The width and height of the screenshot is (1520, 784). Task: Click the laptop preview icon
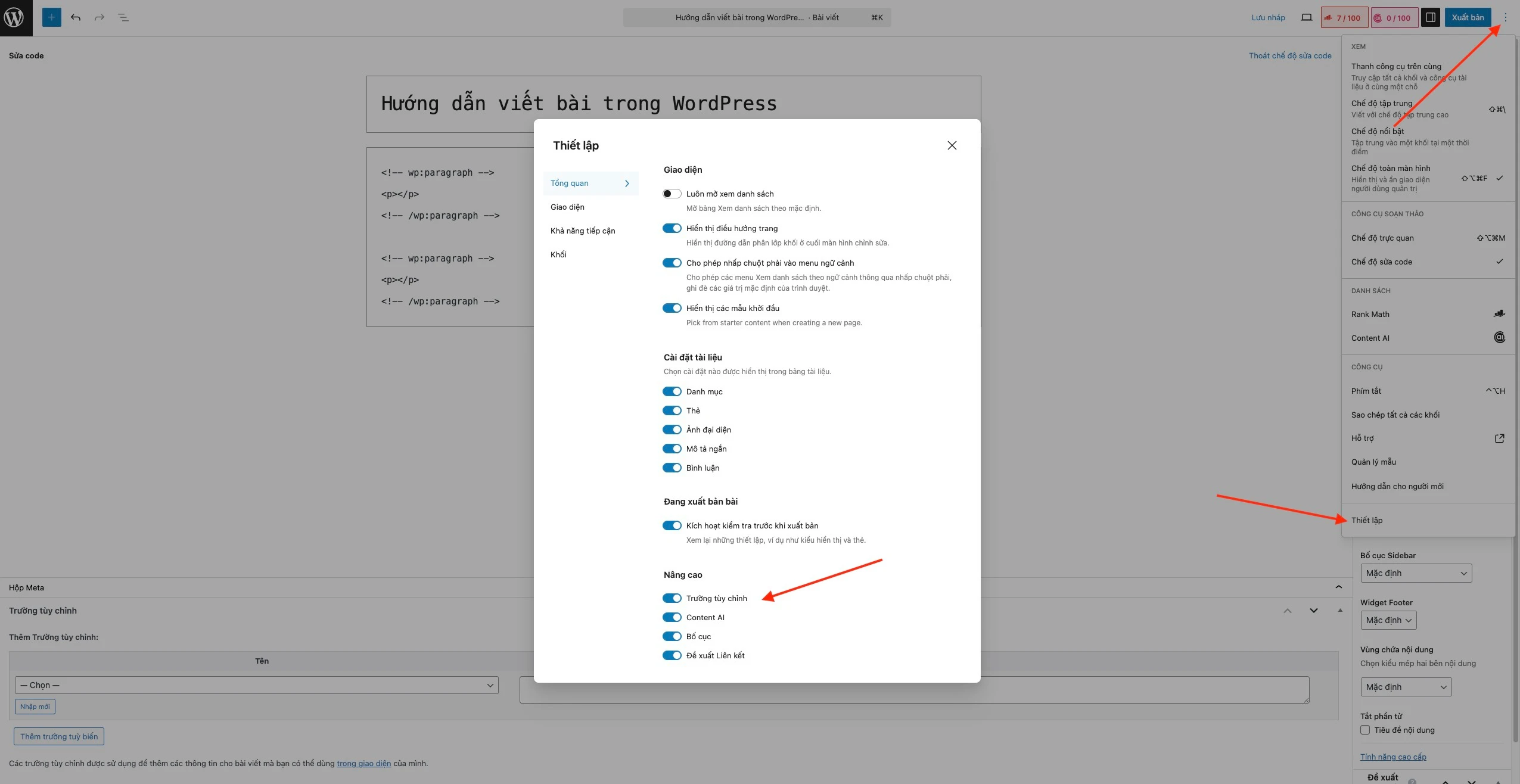[x=1306, y=17]
